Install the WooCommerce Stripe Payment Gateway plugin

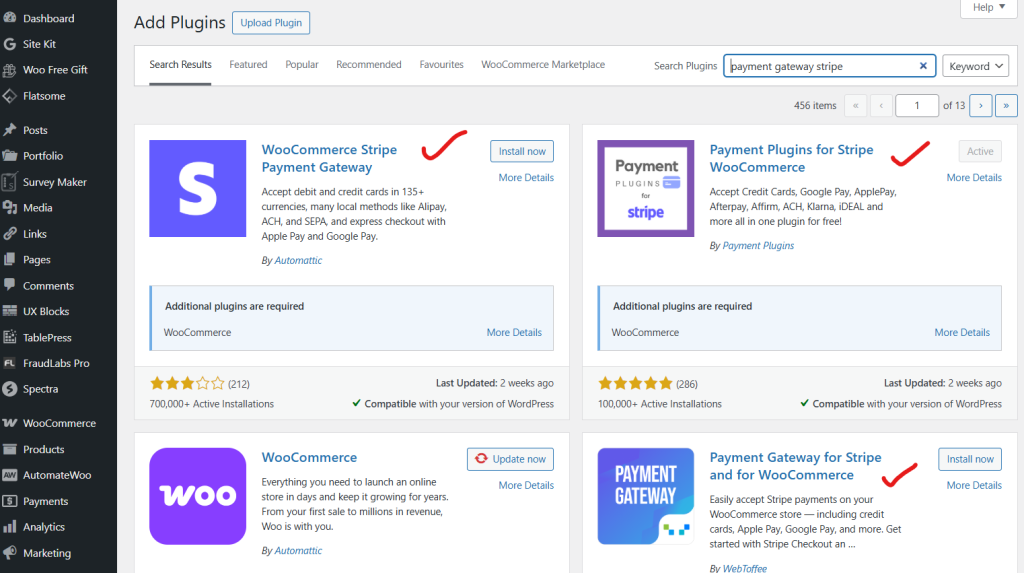(522, 151)
